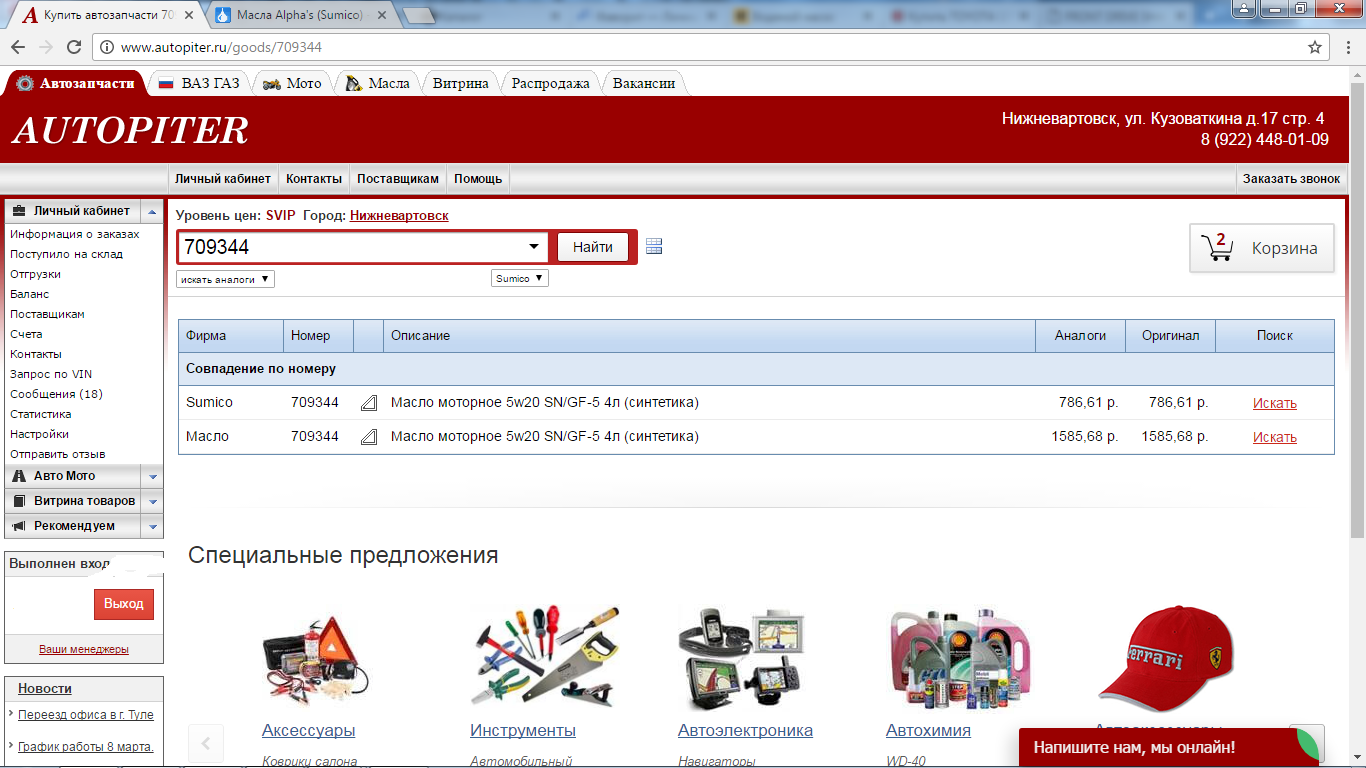
Task: Collapse the Личный кабинет sidebar section
Action: tap(151, 211)
